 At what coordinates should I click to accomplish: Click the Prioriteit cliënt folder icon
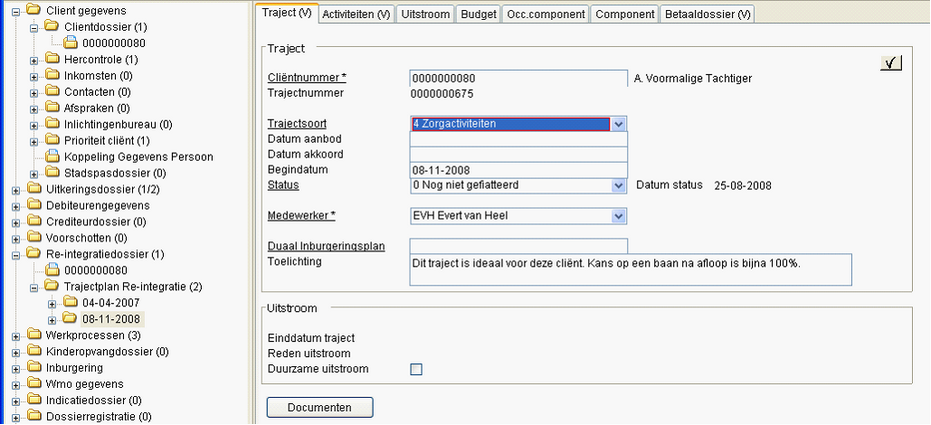coord(53,140)
